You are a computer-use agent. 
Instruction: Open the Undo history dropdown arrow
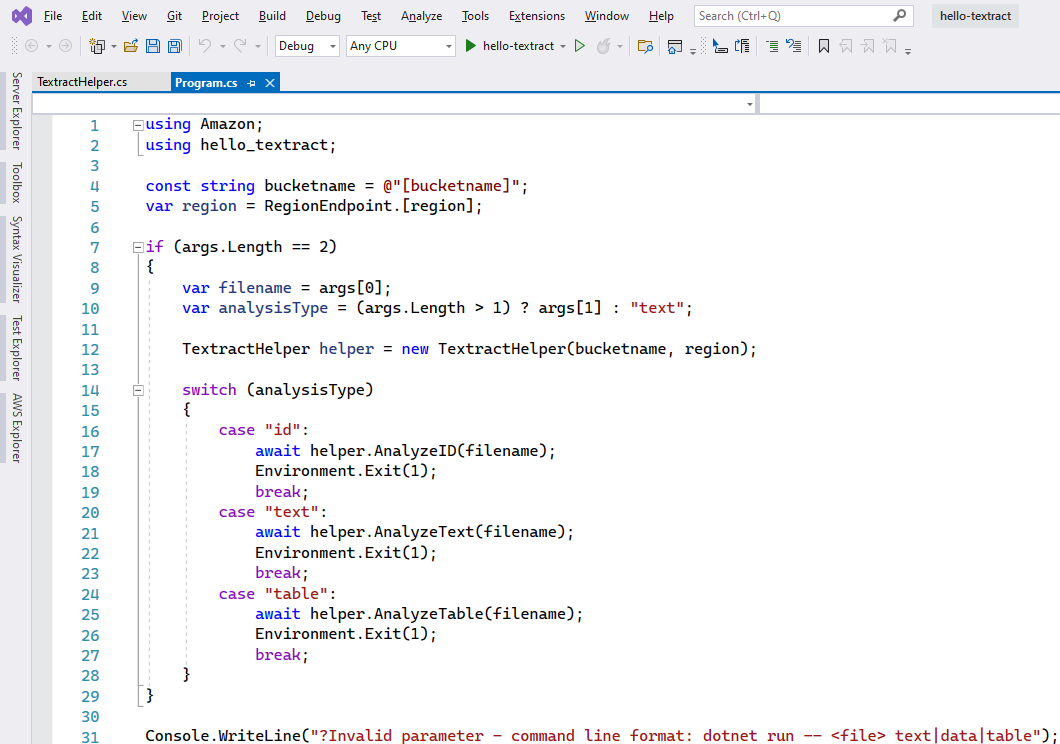pos(222,46)
